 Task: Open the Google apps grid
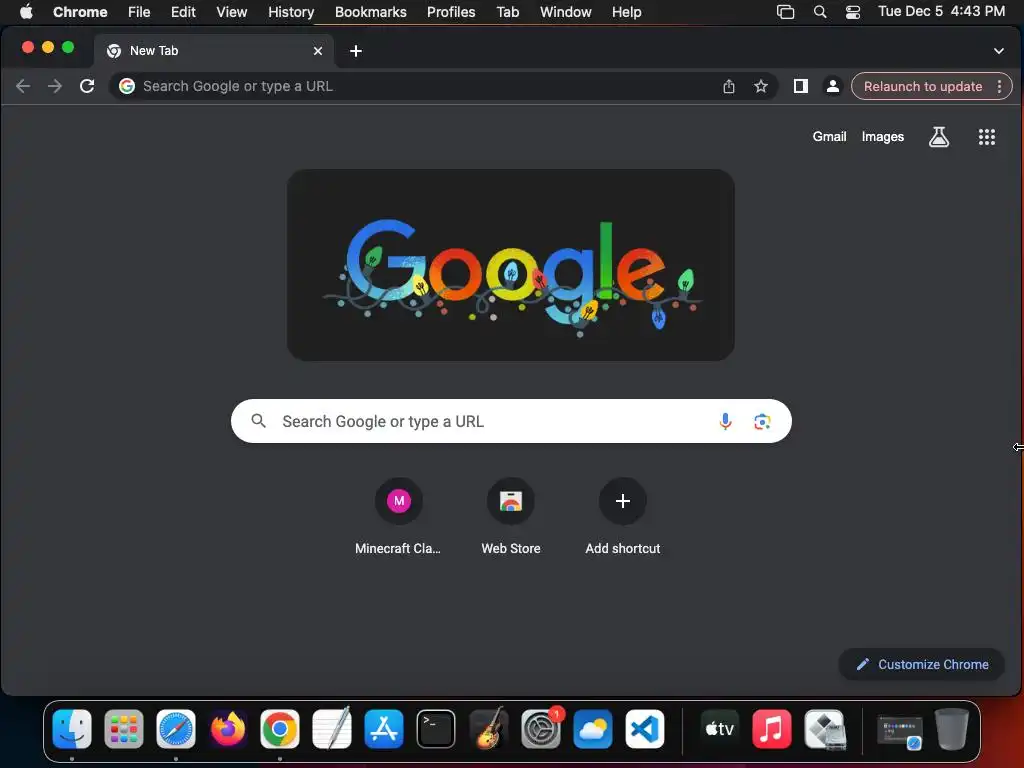coord(986,136)
